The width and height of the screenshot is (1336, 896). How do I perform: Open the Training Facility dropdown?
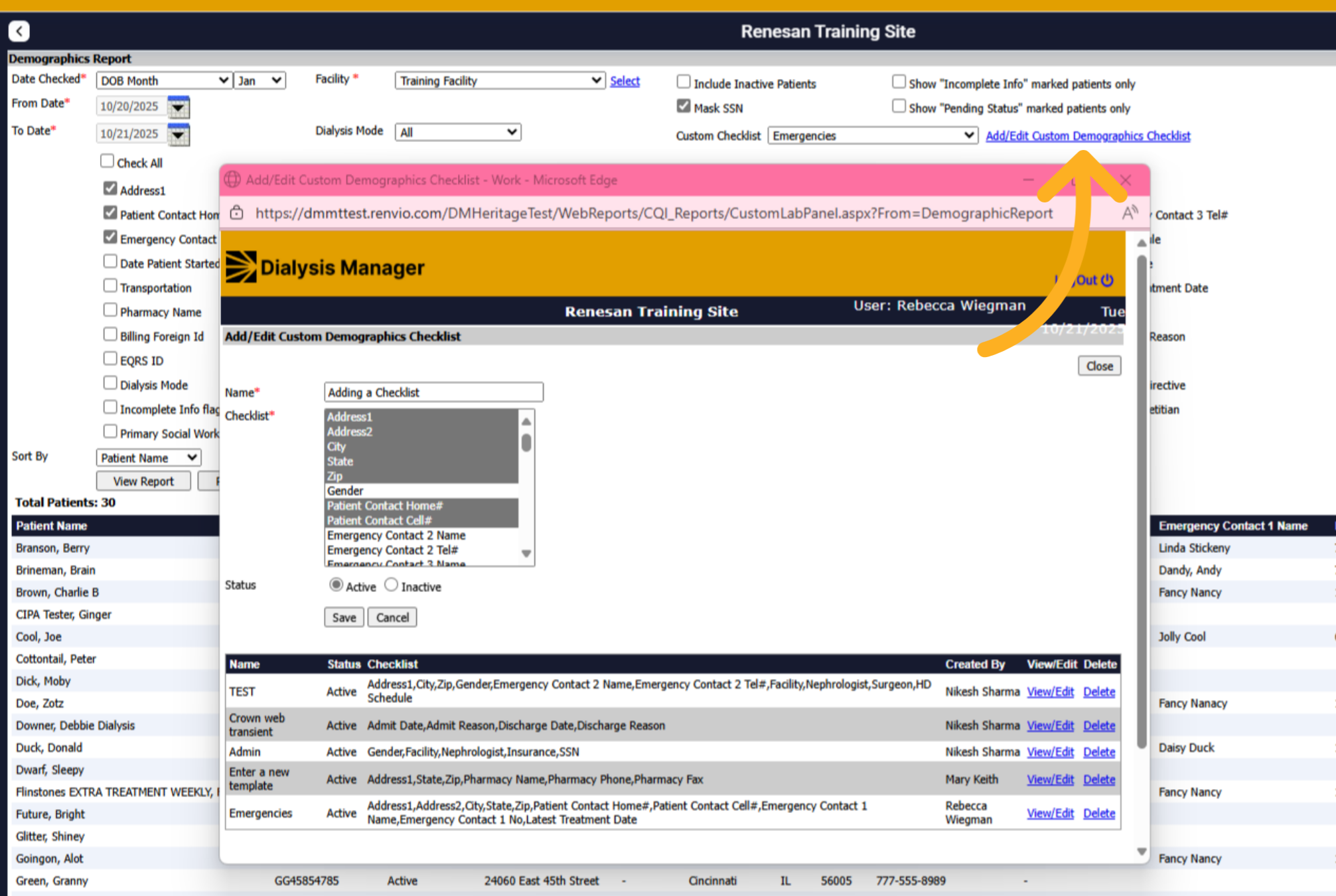pos(500,80)
